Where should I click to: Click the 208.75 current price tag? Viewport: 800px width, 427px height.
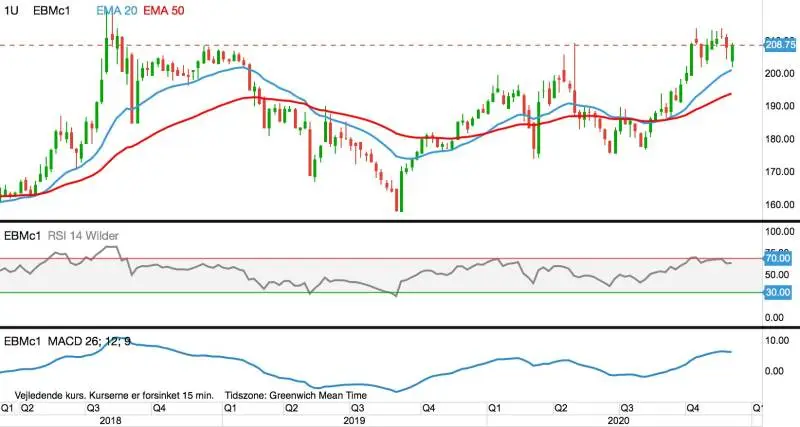click(780, 45)
